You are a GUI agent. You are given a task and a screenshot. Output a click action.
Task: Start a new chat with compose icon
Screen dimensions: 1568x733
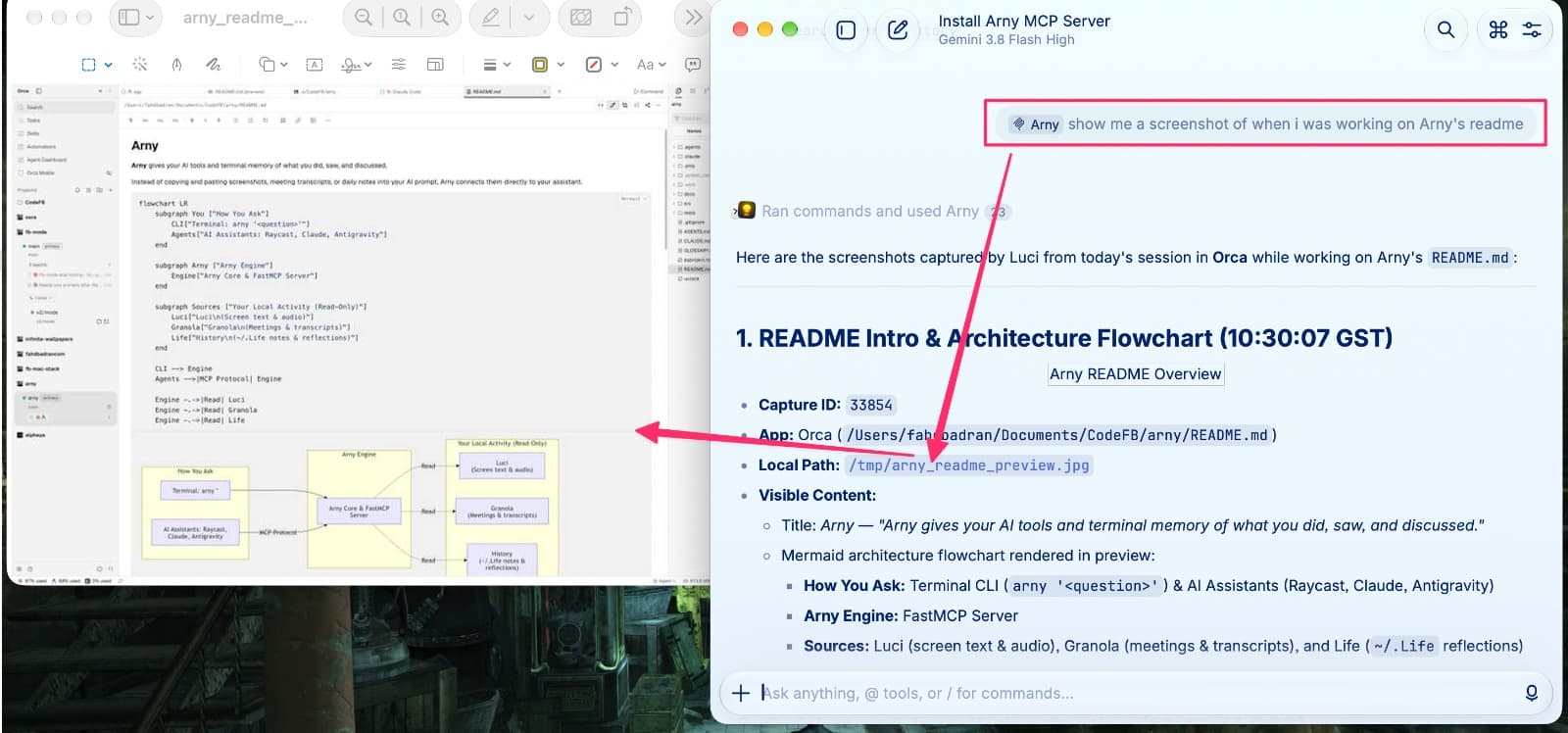898,30
